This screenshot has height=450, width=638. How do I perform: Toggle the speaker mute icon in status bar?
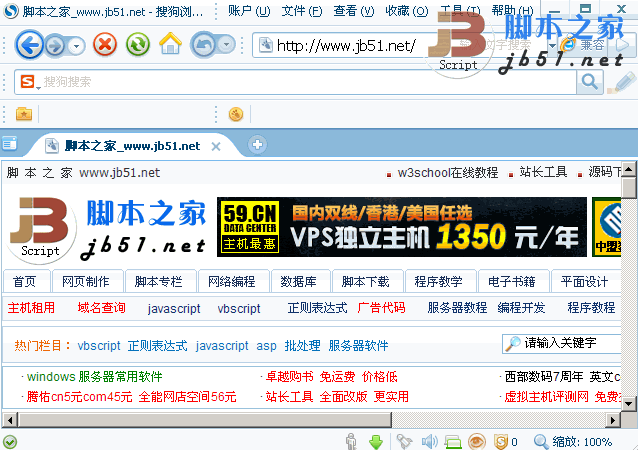pos(430,442)
